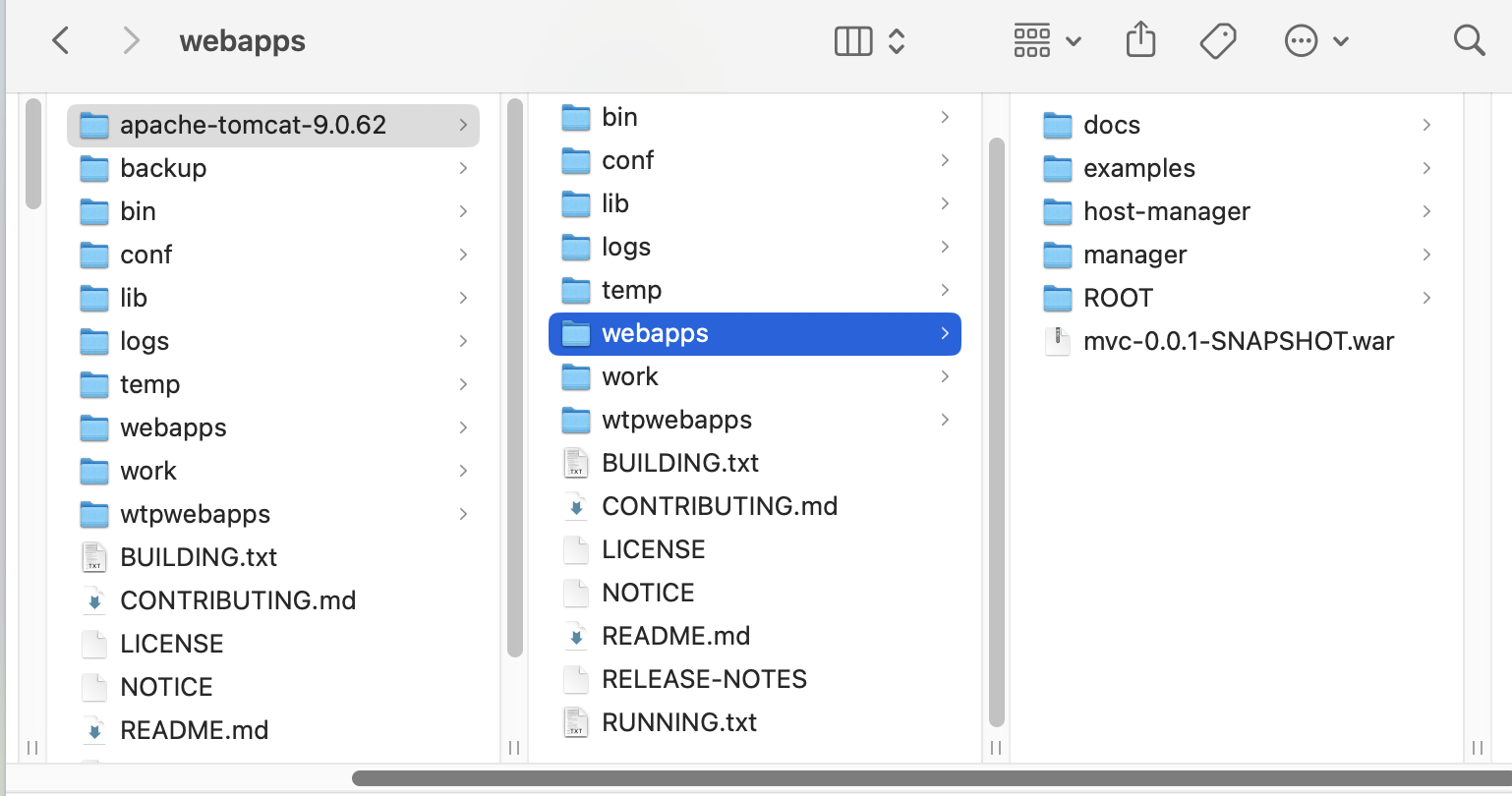Open the More actions ellipsis menu
The height and width of the screenshot is (796, 1512).
[1301, 40]
